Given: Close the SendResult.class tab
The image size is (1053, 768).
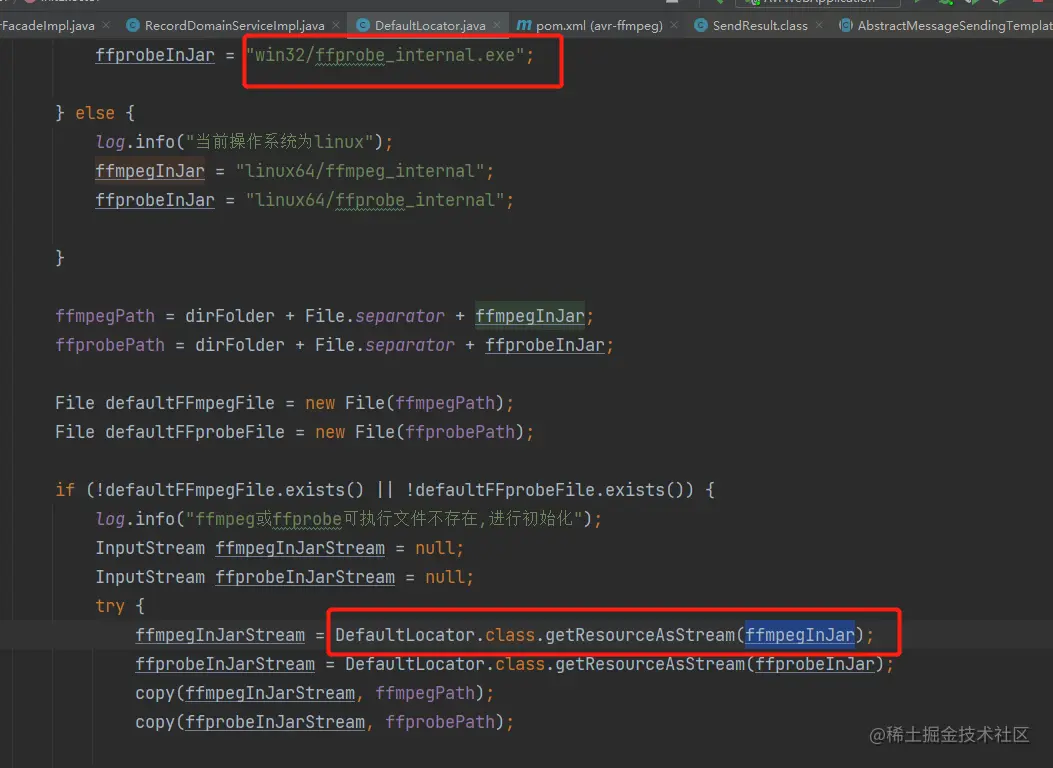Looking at the screenshot, I should [x=819, y=26].
